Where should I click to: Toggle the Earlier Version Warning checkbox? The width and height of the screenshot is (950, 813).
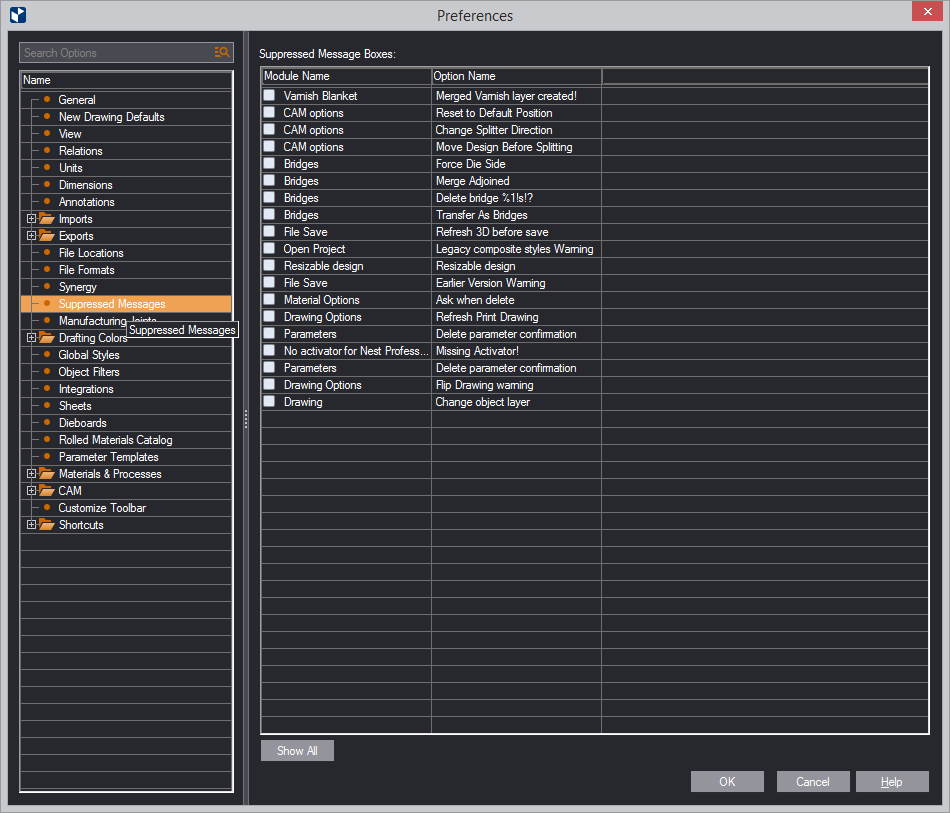coord(270,282)
